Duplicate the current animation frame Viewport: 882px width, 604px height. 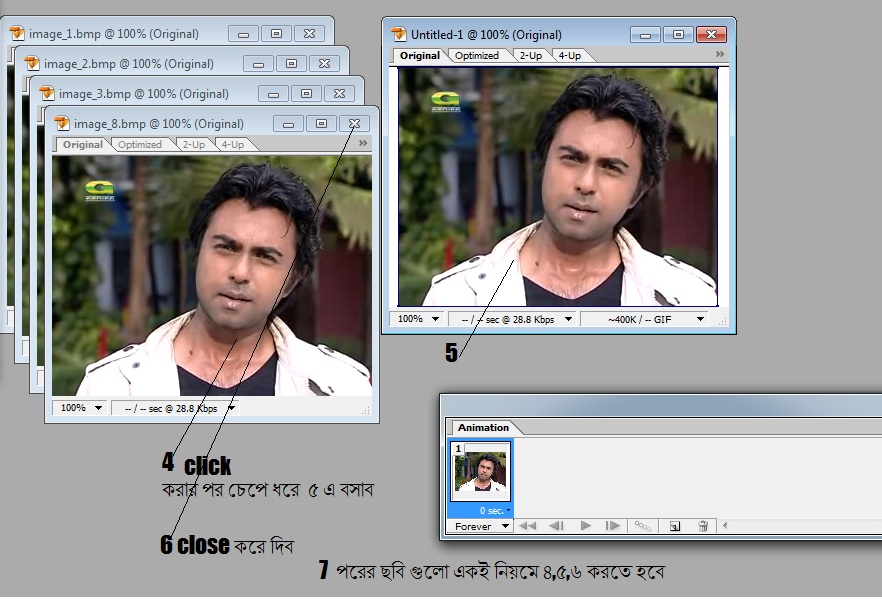tap(674, 526)
